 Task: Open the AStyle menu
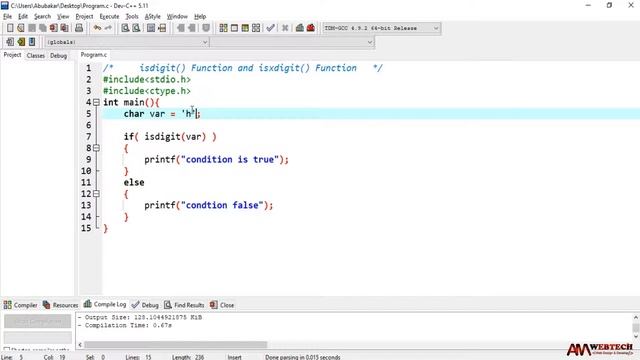click(152, 16)
